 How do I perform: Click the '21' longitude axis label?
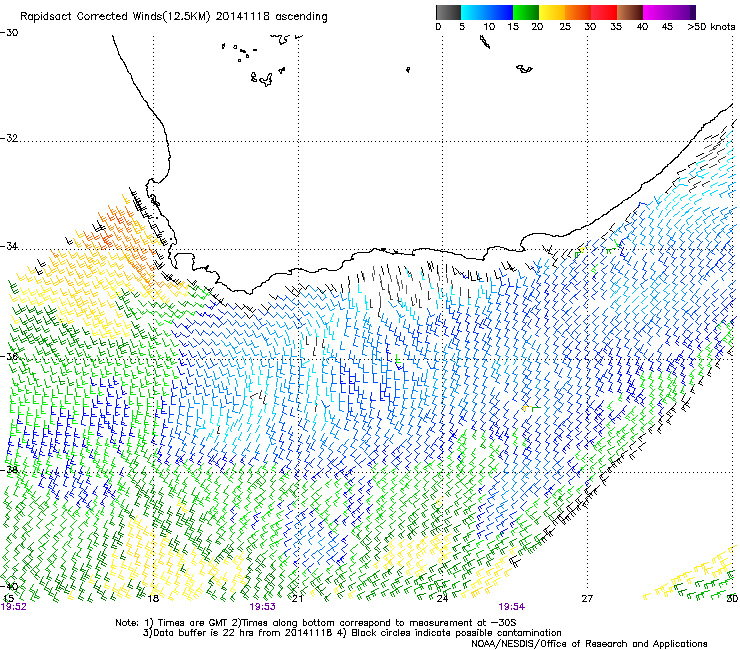coord(297,599)
